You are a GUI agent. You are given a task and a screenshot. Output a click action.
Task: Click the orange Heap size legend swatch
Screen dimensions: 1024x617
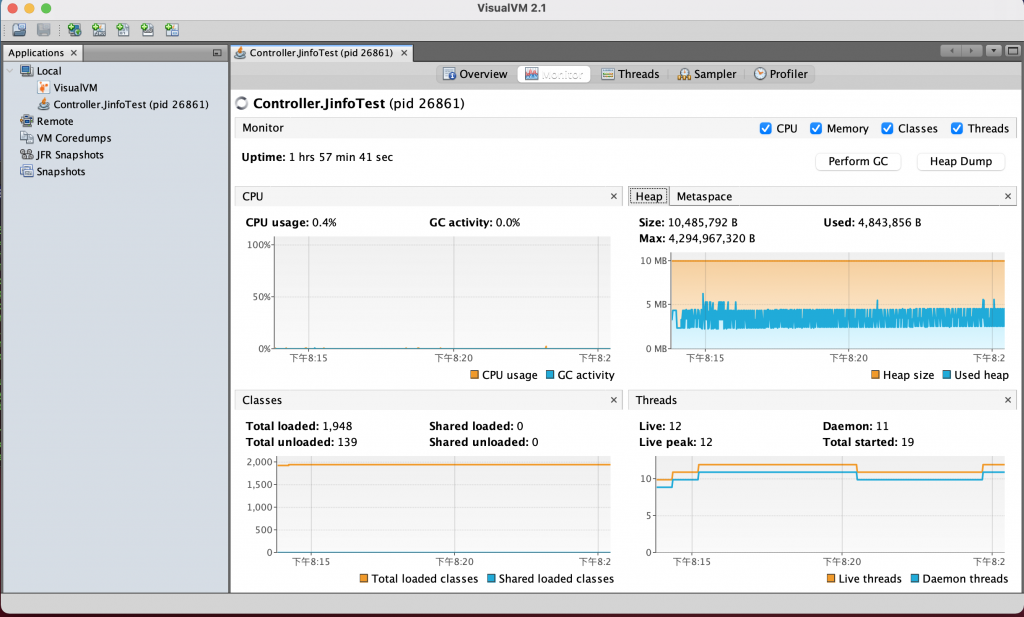[875, 375]
